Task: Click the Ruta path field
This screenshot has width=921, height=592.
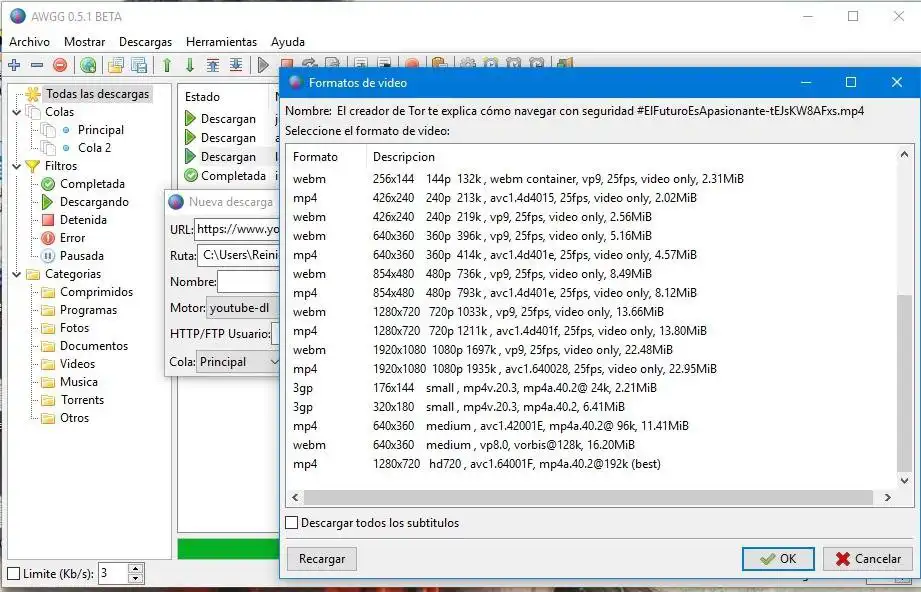Action: pos(239,255)
